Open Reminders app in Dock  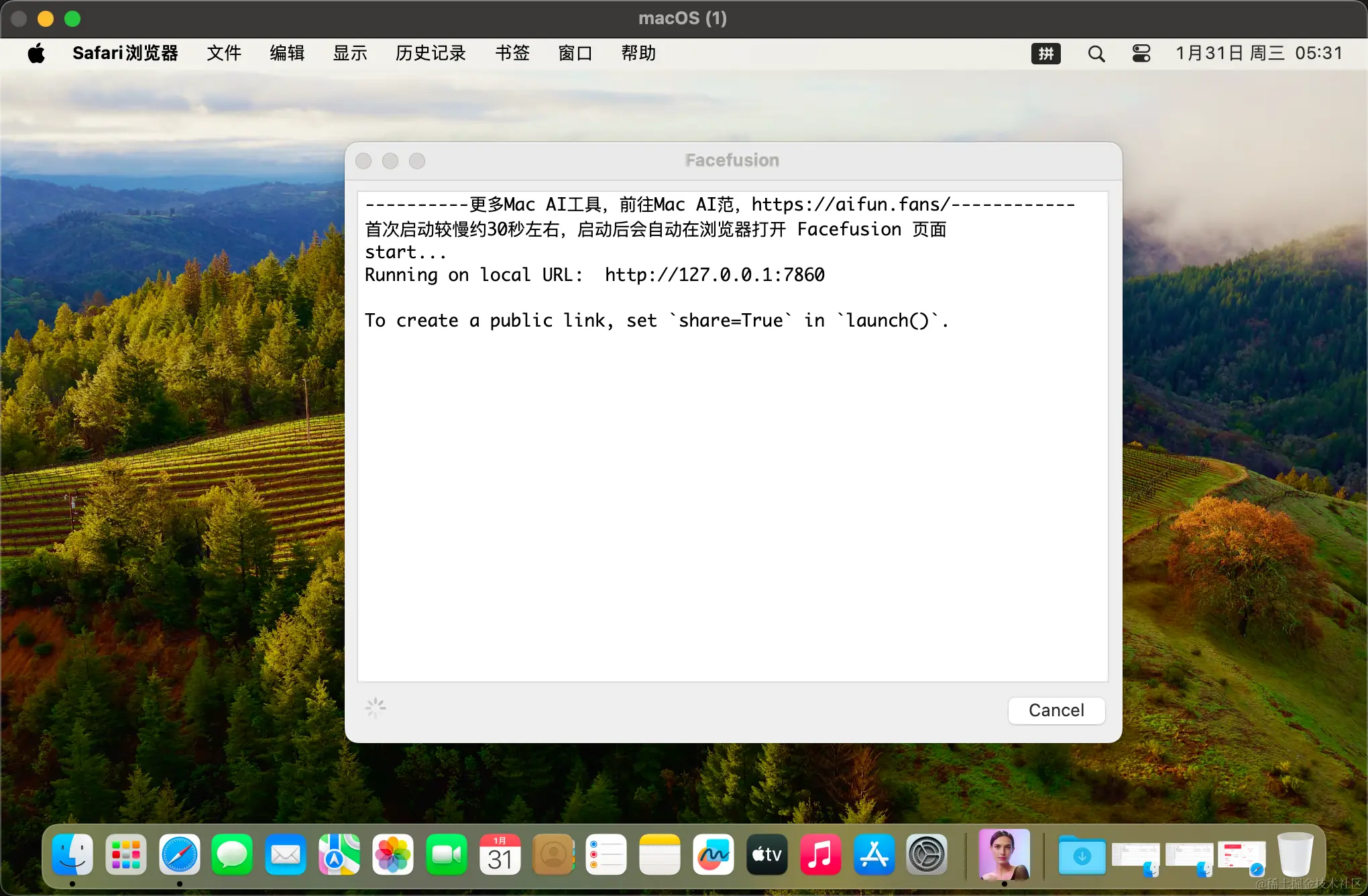(606, 855)
